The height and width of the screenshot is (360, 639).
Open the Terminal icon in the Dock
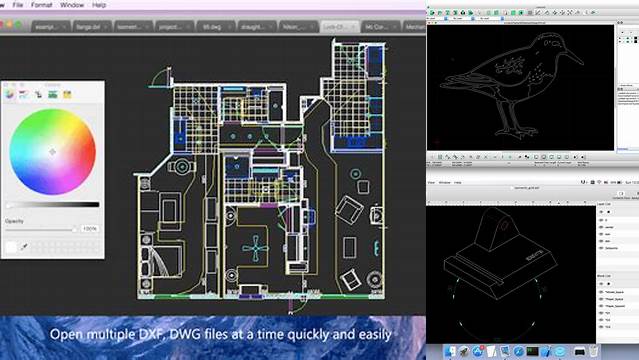(532, 351)
